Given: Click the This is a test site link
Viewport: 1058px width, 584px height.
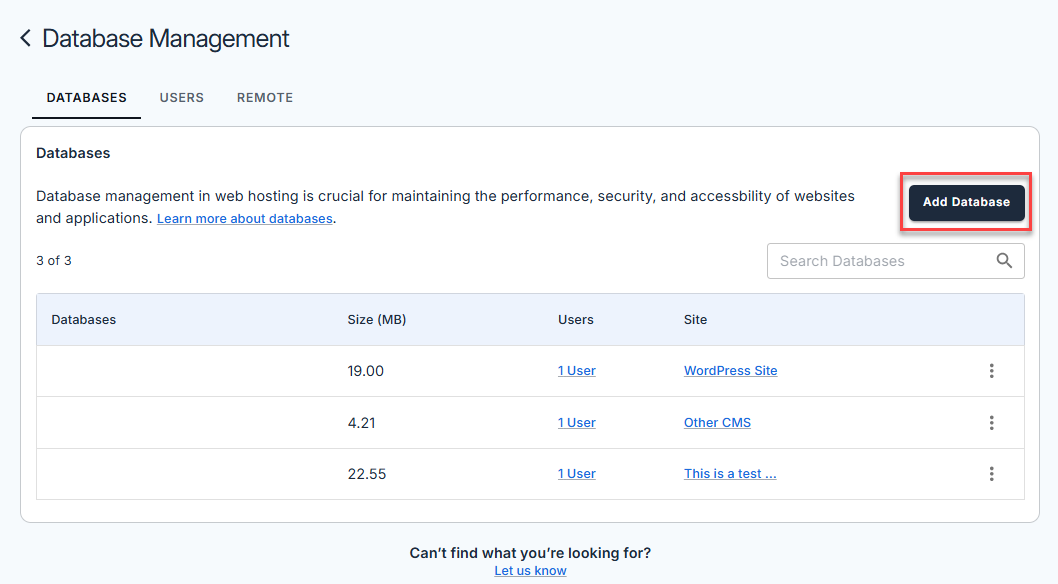Looking at the screenshot, I should coord(730,473).
